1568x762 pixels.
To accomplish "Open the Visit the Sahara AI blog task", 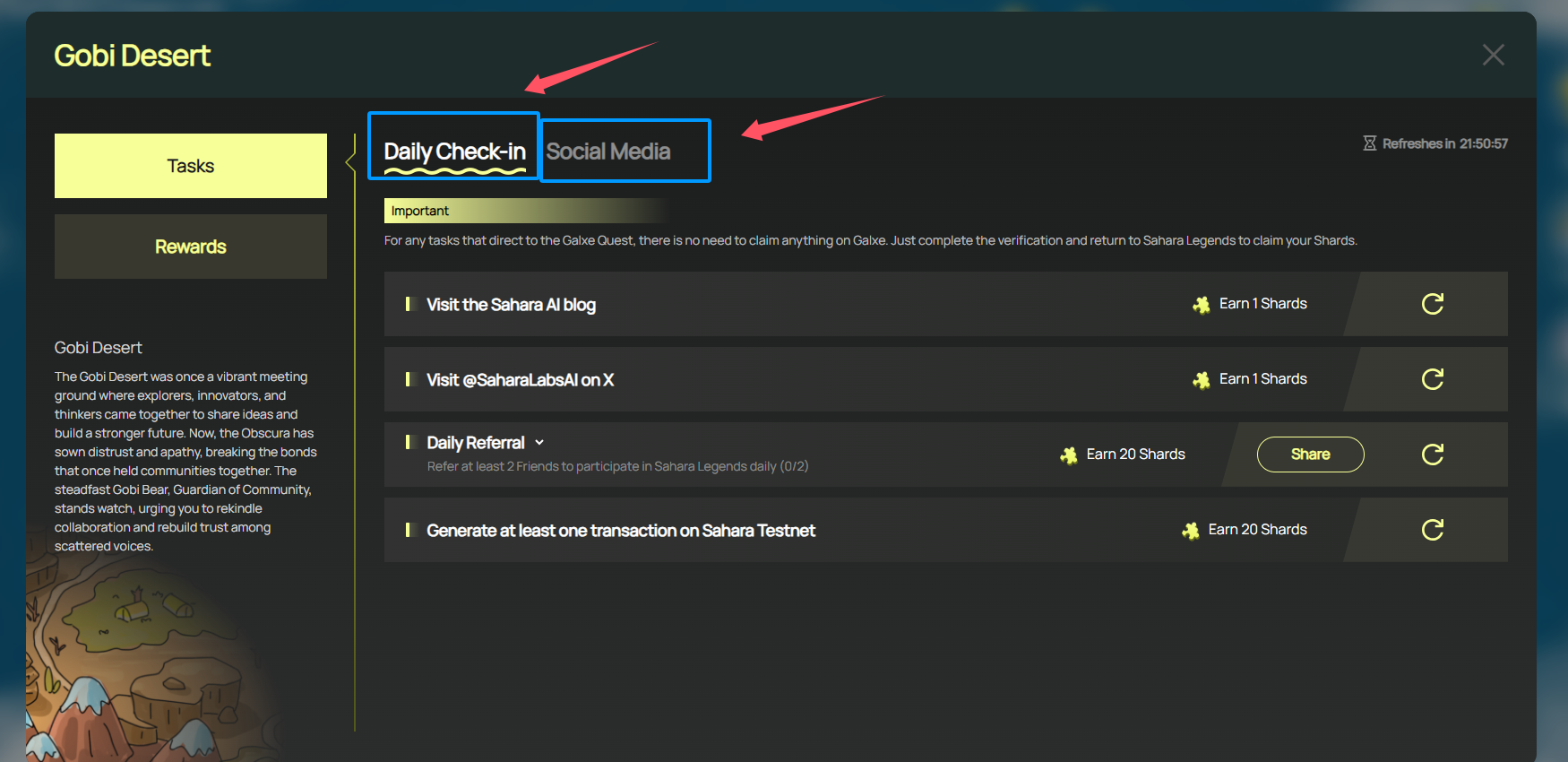I will click(511, 305).
